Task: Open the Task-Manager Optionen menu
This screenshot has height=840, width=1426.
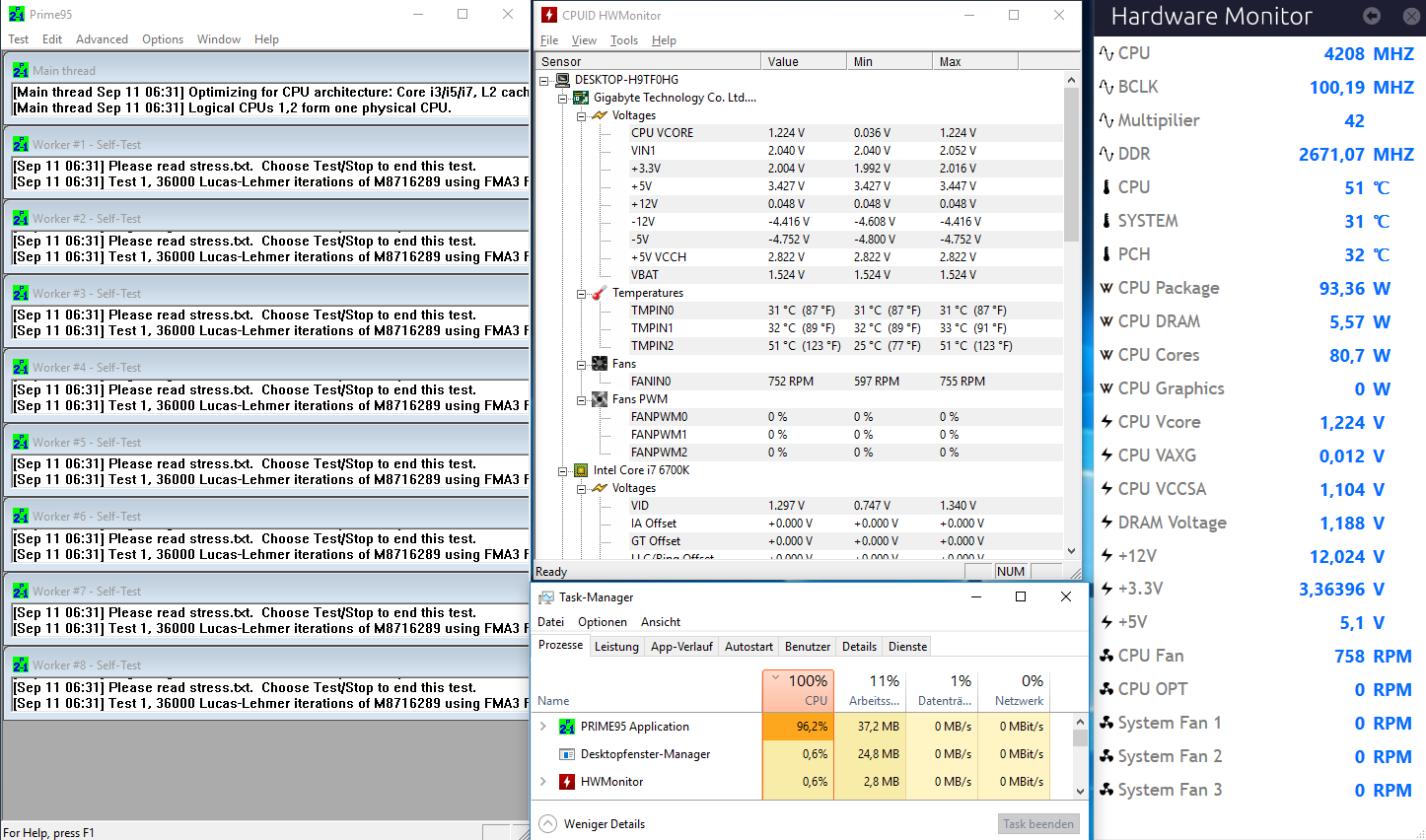Action: [603, 622]
